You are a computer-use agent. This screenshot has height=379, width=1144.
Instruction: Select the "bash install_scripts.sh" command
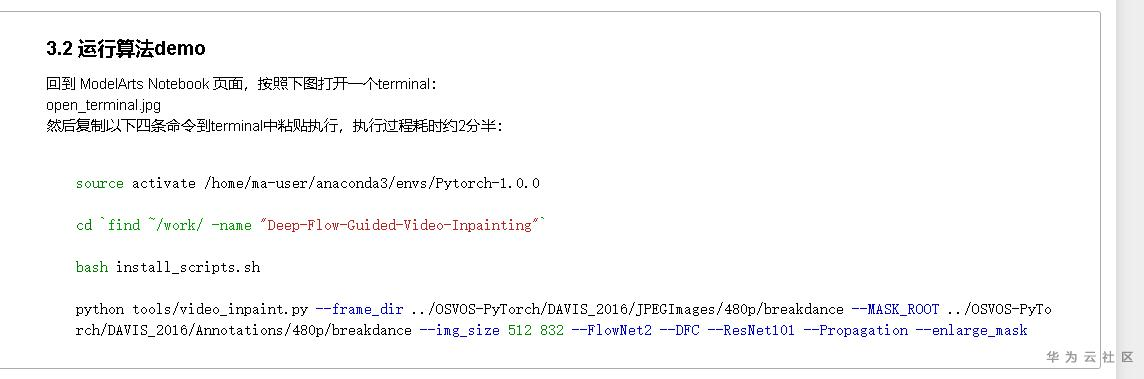pos(168,267)
